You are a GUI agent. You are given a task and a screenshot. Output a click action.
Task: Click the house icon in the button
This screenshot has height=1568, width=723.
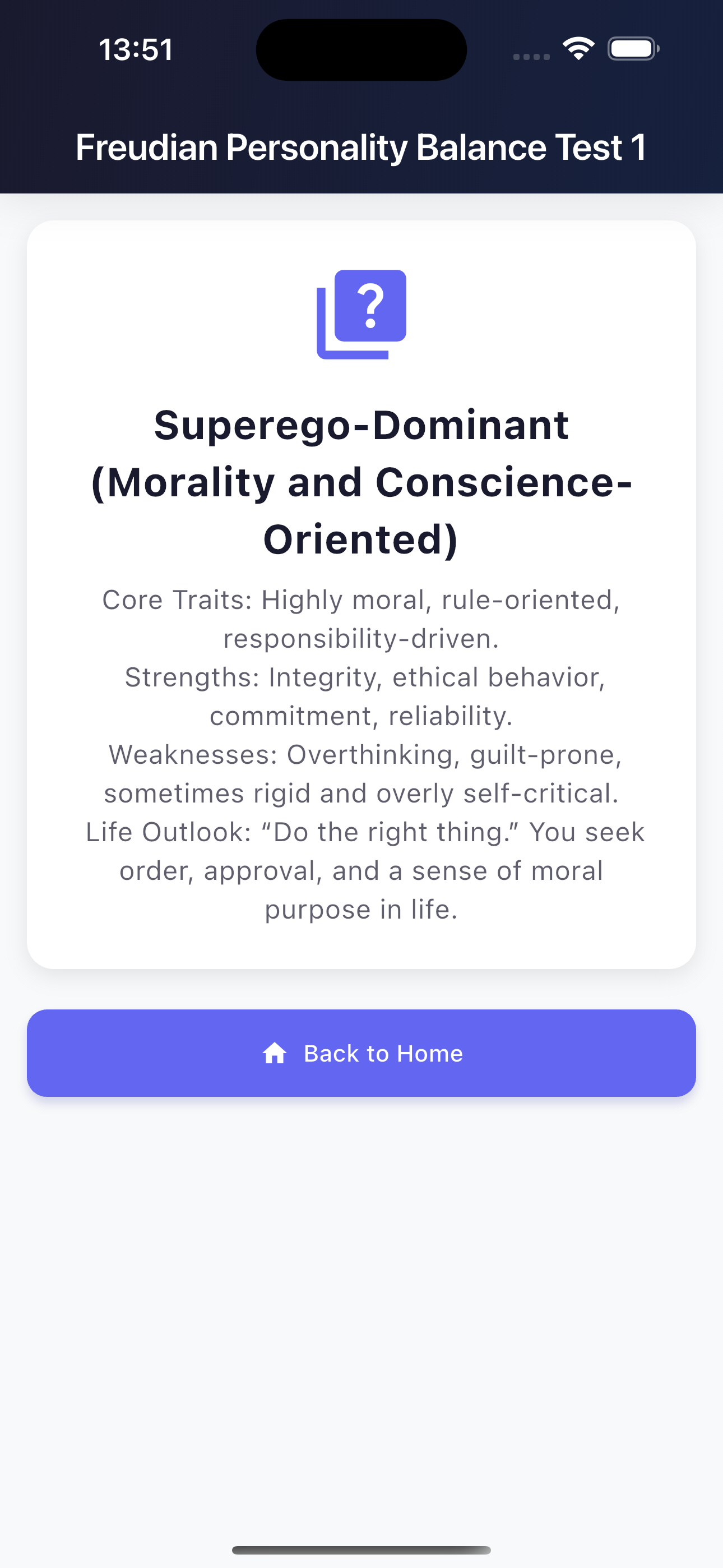[275, 1053]
